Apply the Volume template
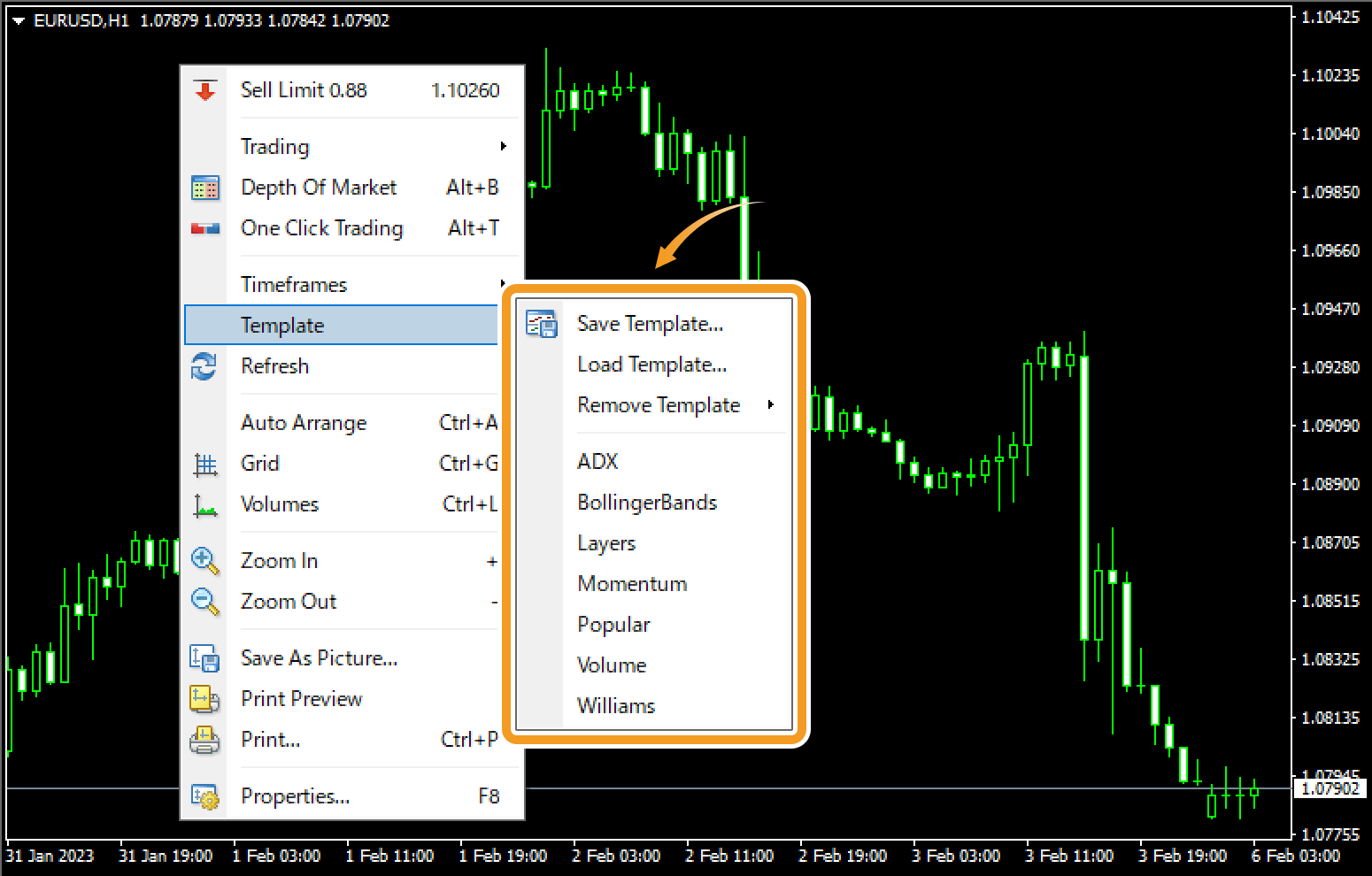Screen dimensions: 1372x876 (654, 665)
